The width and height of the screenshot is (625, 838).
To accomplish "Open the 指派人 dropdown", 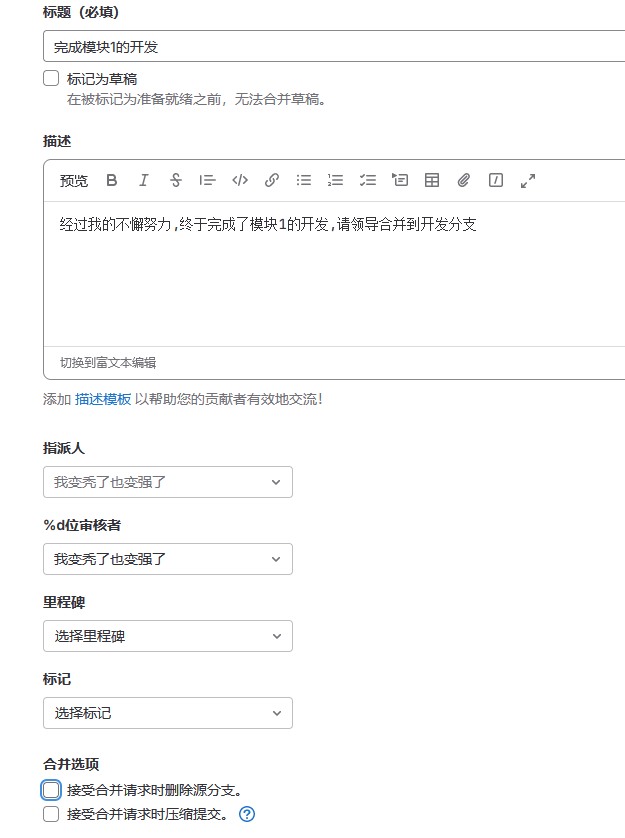I will coord(168,482).
